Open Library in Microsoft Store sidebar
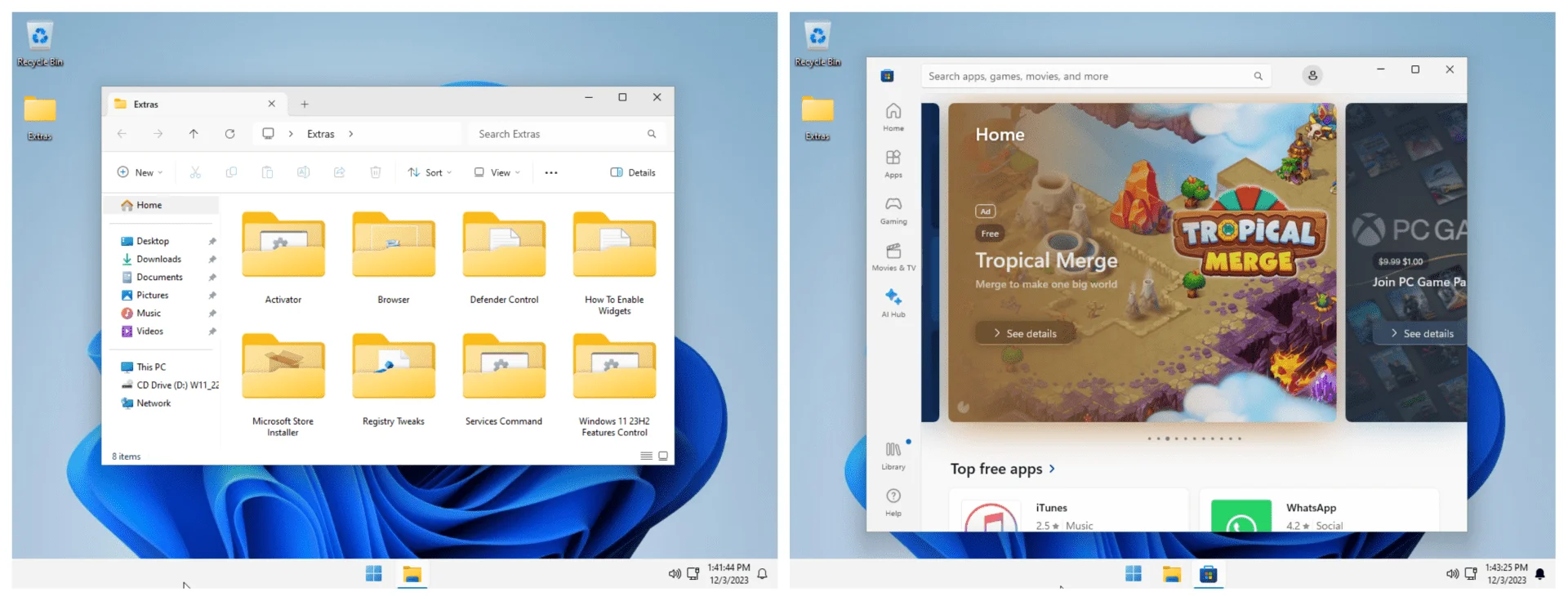 point(893,456)
